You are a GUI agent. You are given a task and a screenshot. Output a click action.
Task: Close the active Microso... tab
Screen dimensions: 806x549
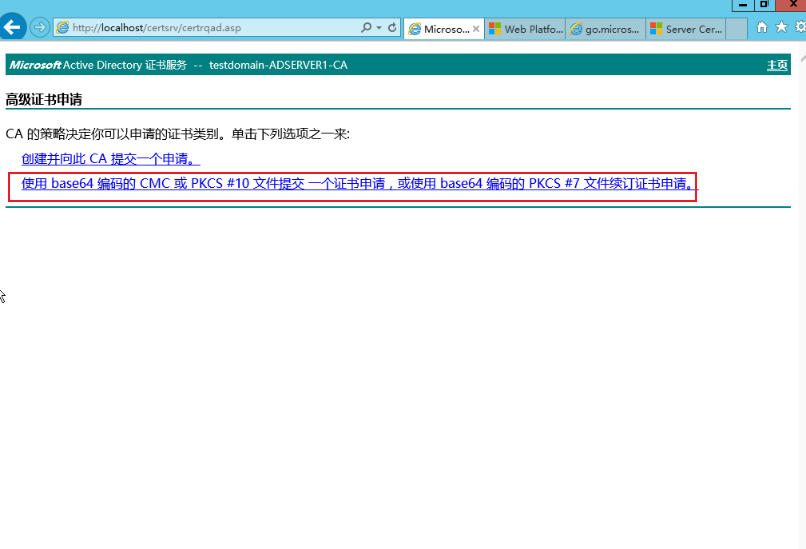pos(476,29)
